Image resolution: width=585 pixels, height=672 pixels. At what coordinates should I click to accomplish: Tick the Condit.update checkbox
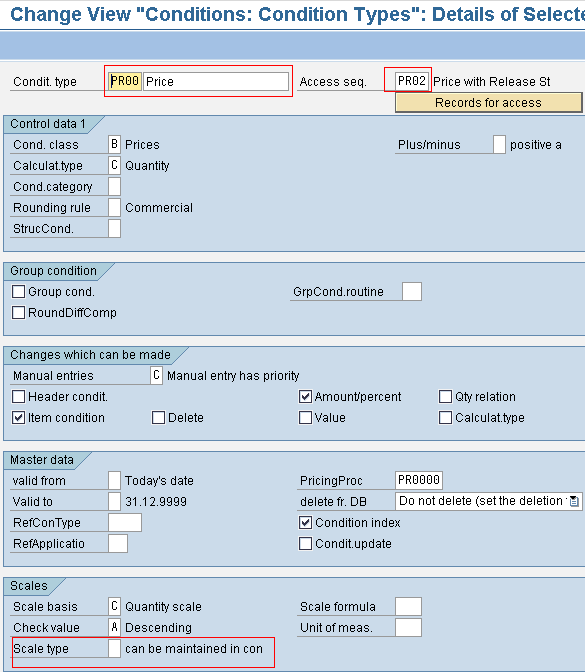tap(305, 543)
